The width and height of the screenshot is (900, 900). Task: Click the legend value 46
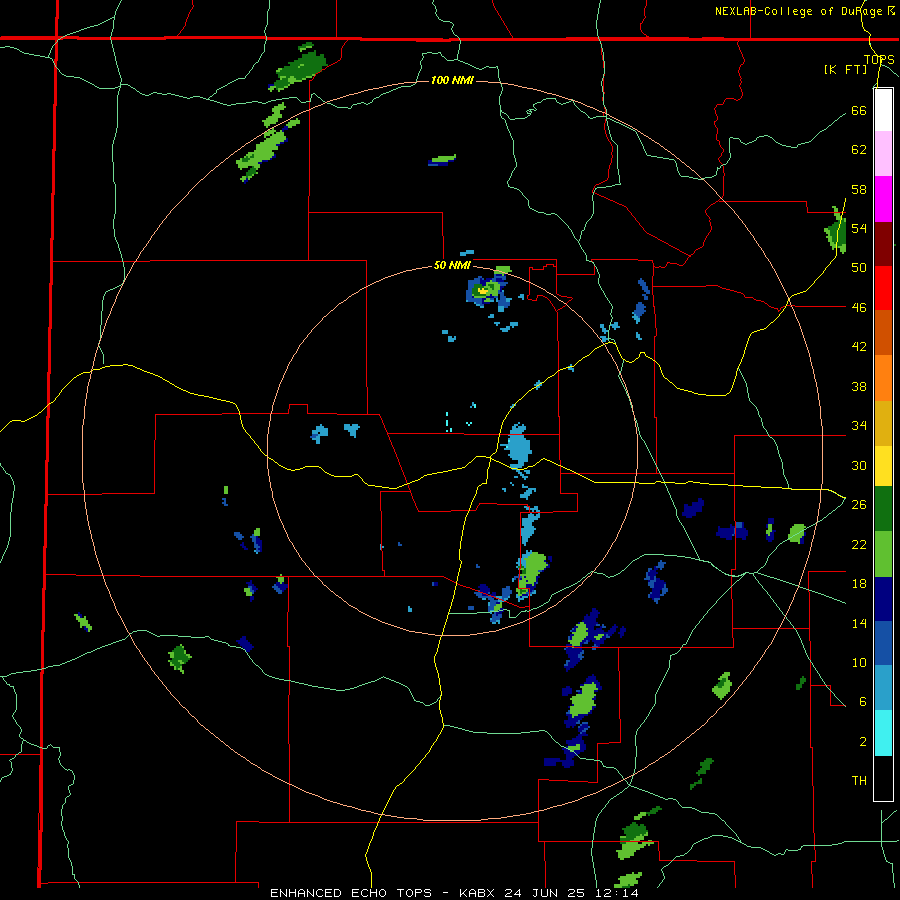pyautogui.click(x=859, y=307)
